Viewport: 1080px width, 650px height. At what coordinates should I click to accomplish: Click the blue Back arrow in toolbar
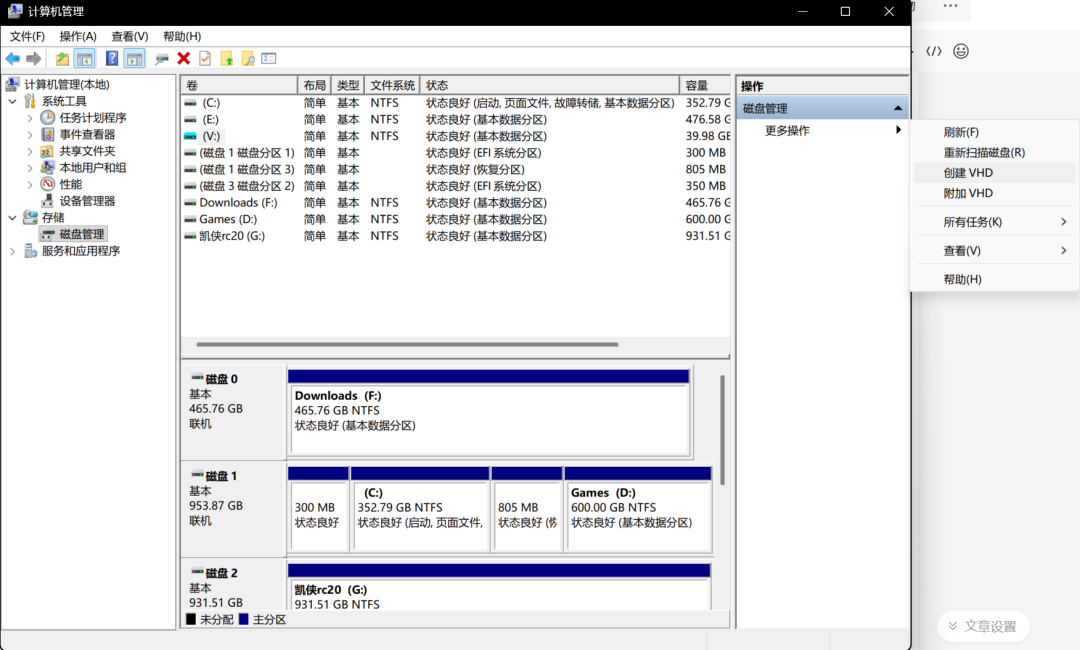click(13, 59)
